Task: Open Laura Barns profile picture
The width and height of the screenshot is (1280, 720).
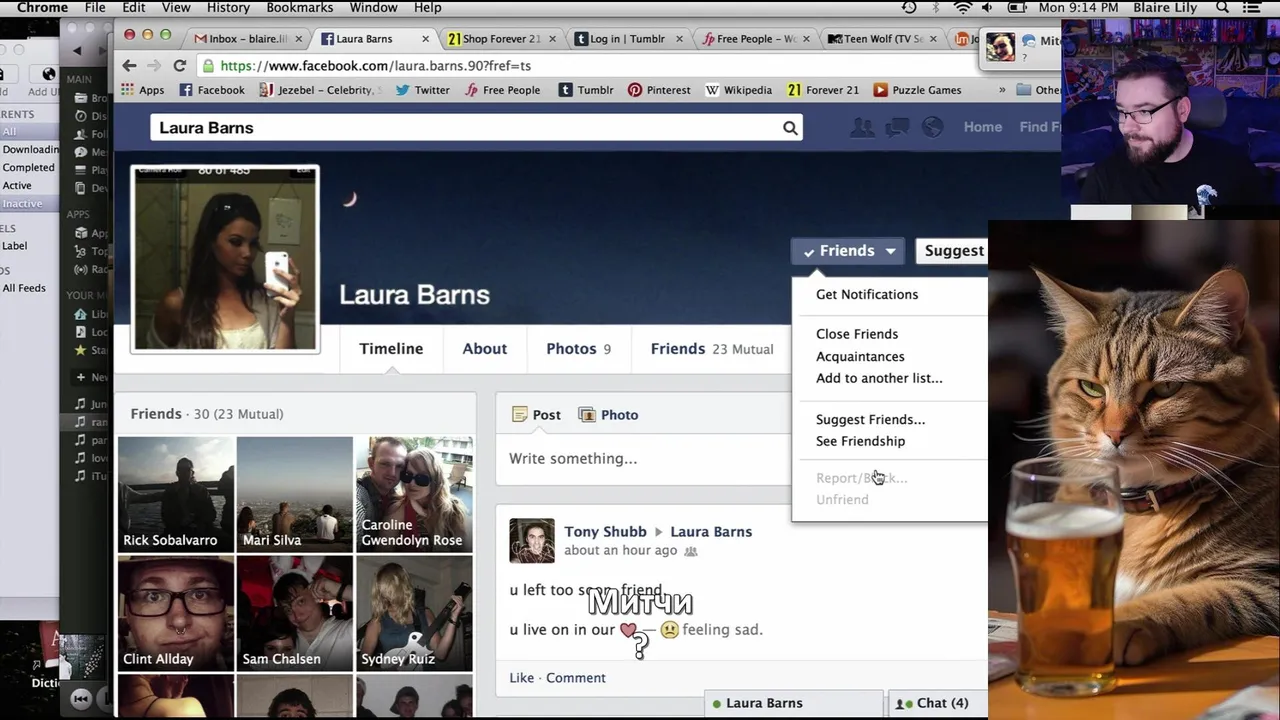Action: pos(225,259)
